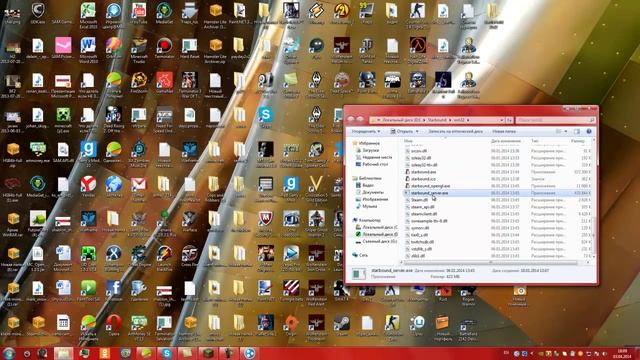640x360 pixels.
Task: Open Загрузки in the navigation pane
Action: coord(368,150)
